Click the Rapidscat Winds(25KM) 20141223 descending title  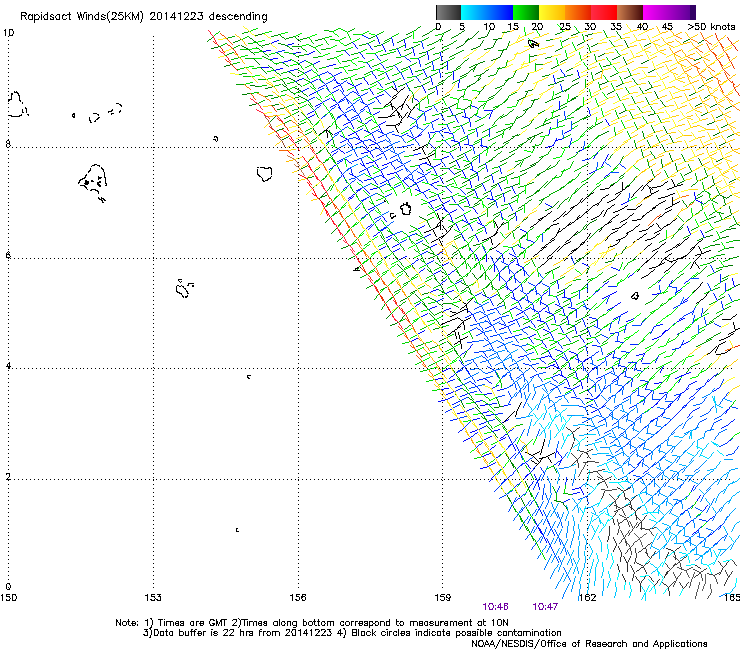[143, 16]
